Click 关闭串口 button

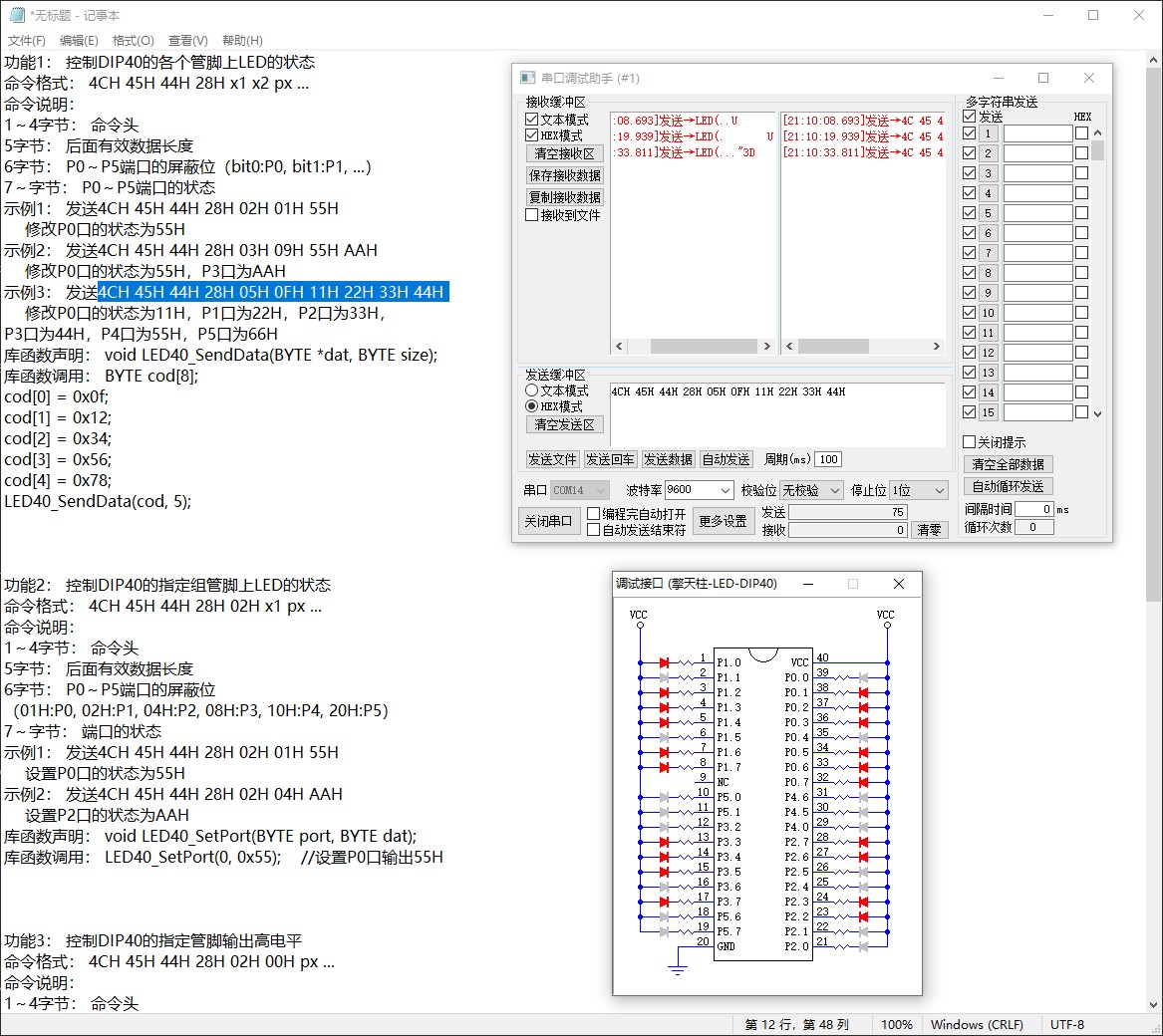click(x=549, y=521)
